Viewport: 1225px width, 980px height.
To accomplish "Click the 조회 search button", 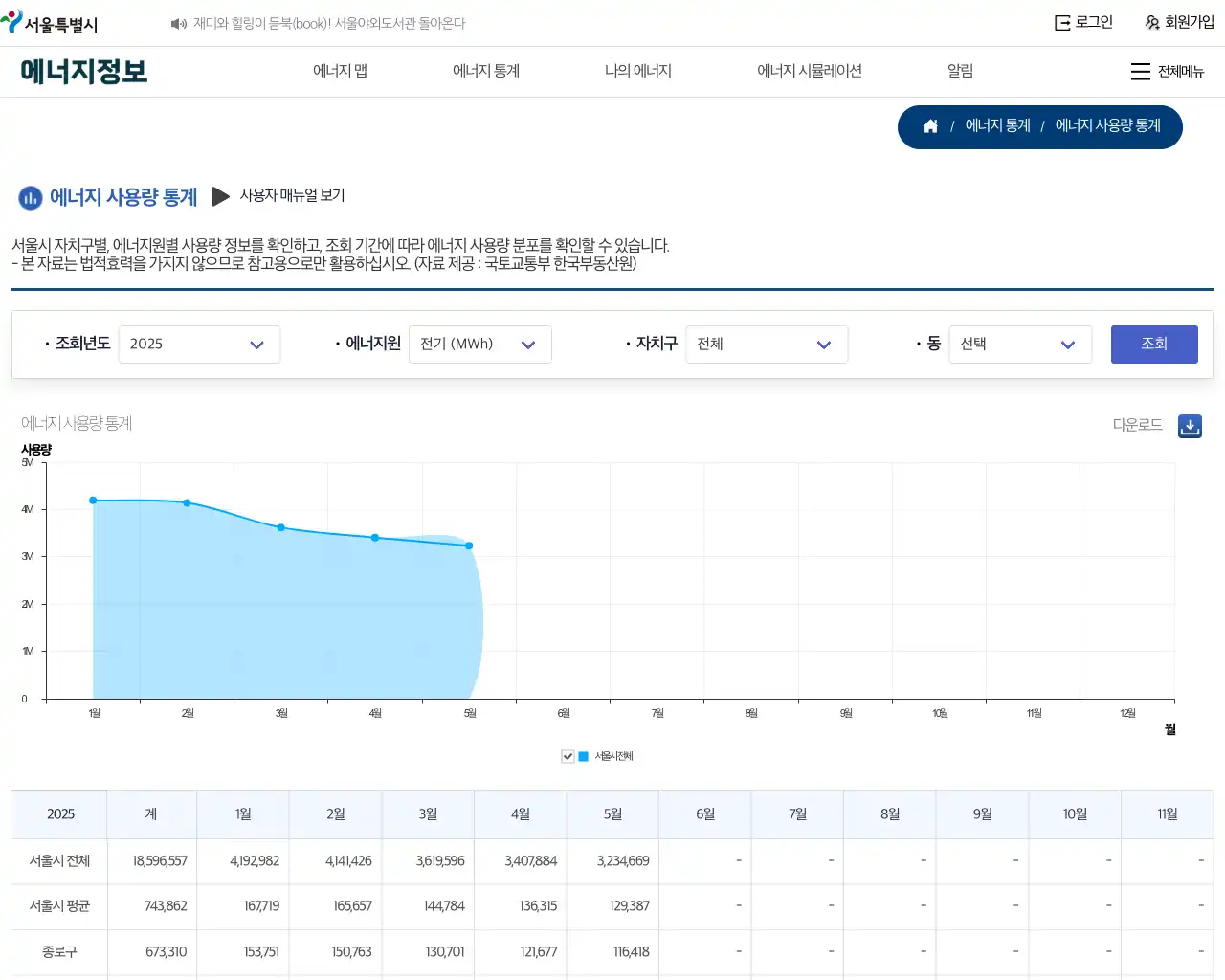I will [x=1154, y=345].
